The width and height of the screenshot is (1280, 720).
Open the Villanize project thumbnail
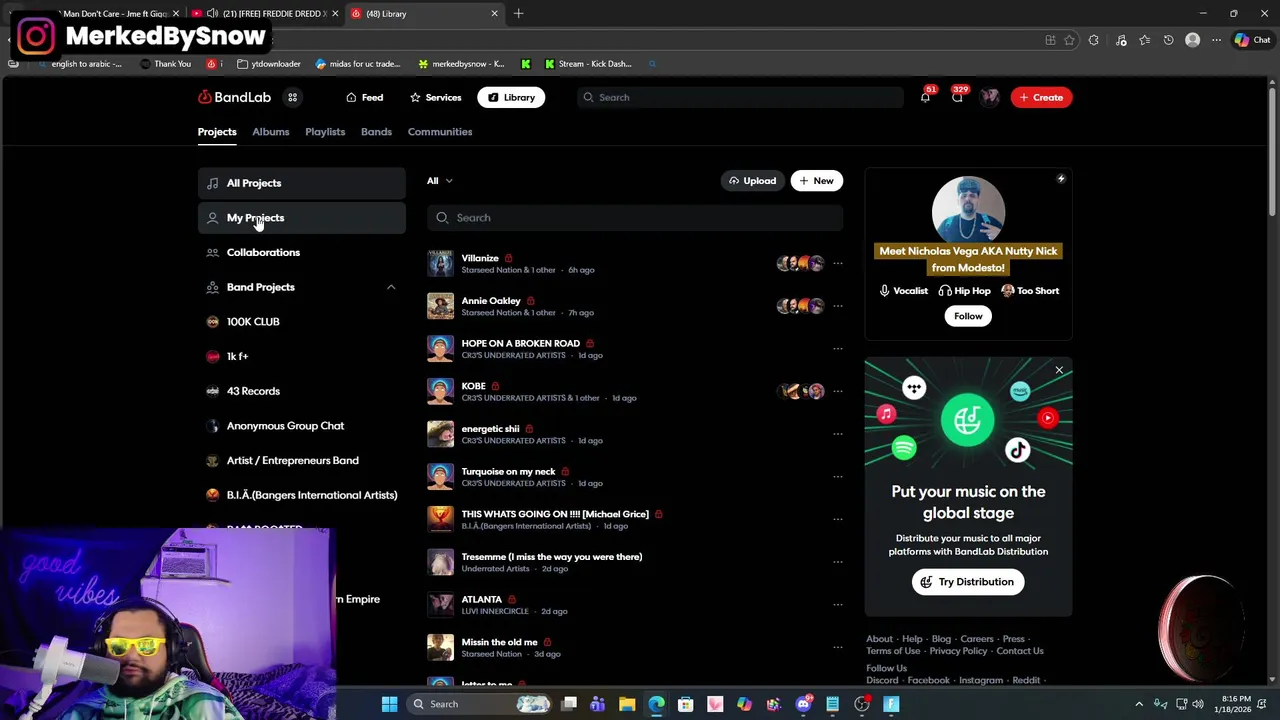pyautogui.click(x=440, y=263)
